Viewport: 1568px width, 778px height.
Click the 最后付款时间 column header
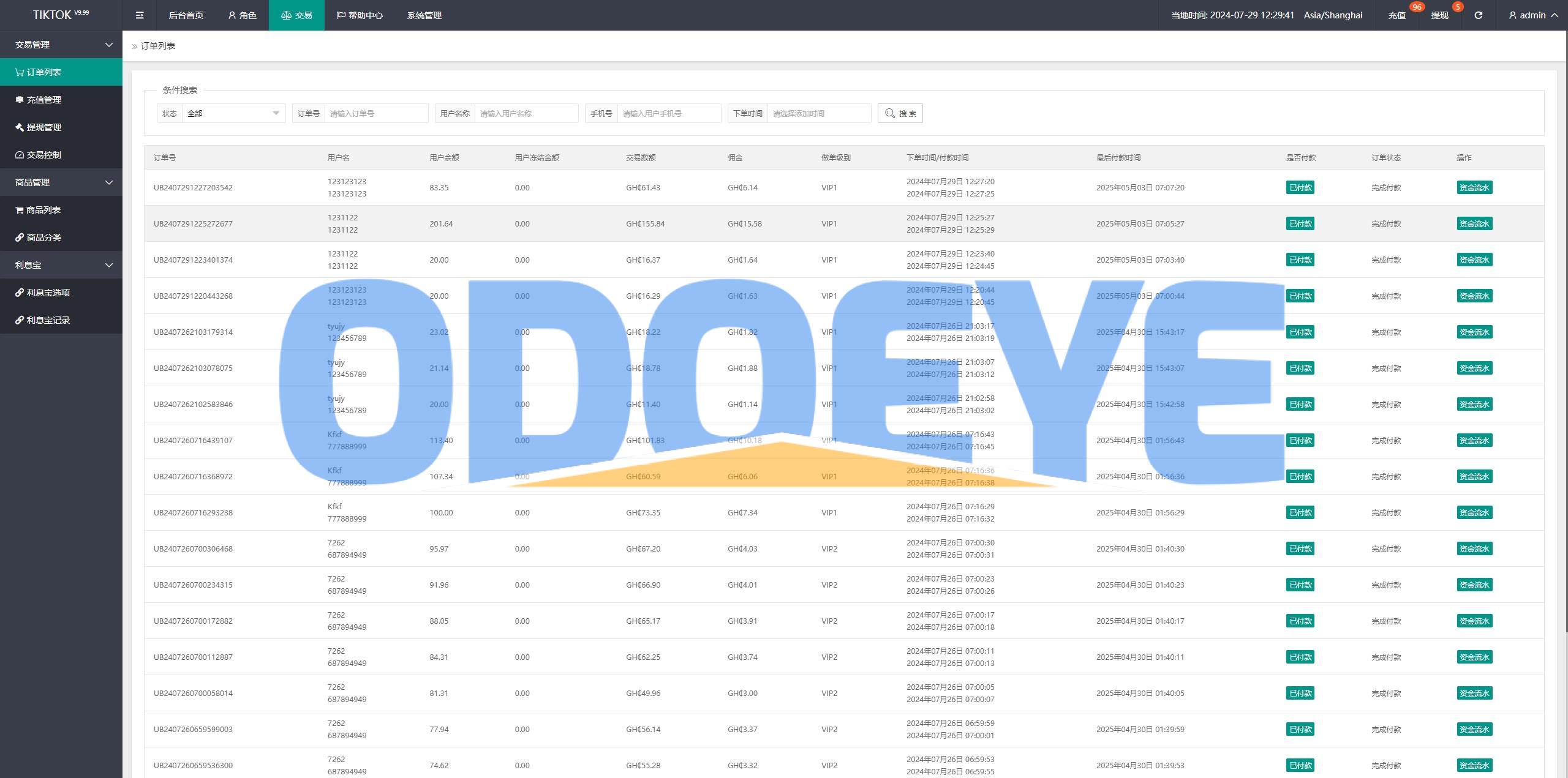click(x=1118, y=157)
